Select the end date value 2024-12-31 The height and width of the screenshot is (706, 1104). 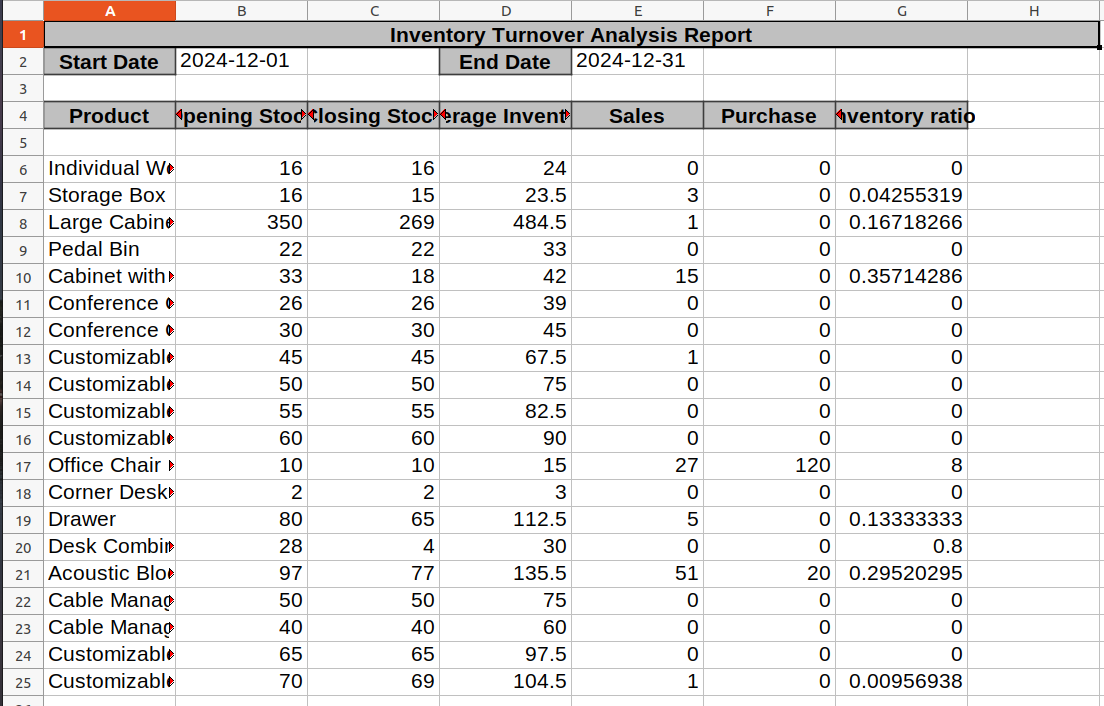[x=637, y=62]
